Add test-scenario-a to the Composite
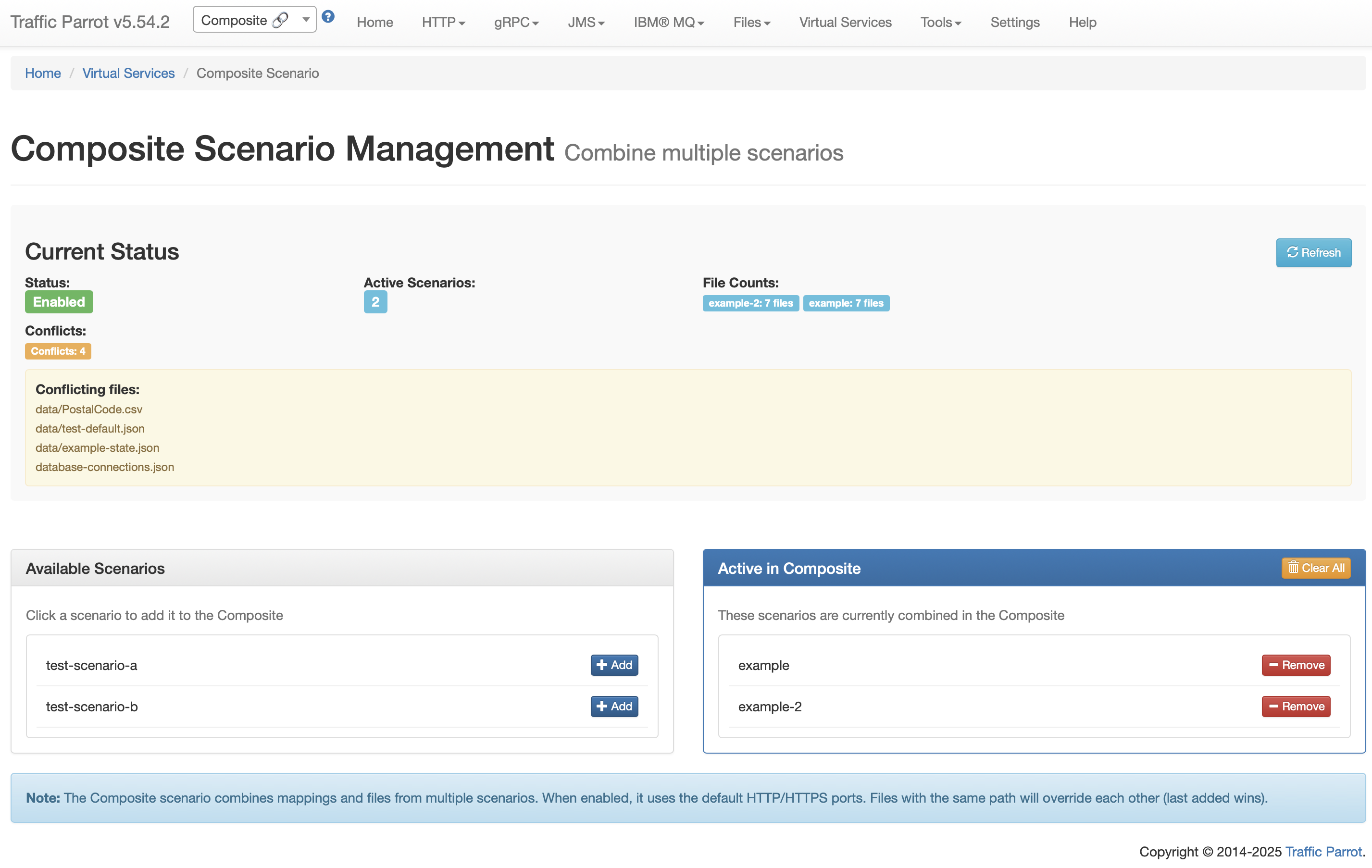The height and width of the screenshot is (868, 1372). [x=613, y=665]
